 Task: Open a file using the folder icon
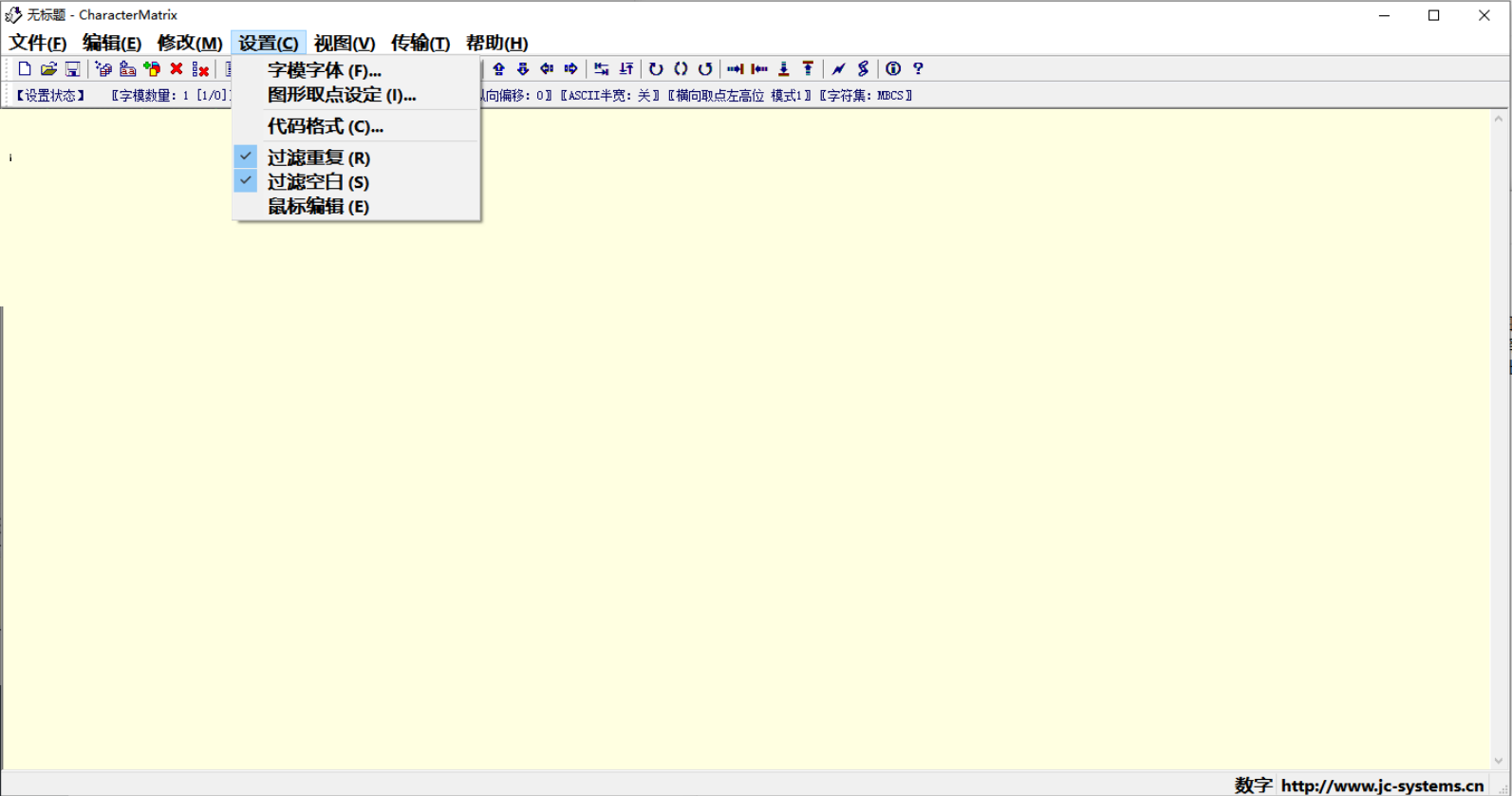click(48, 68)
